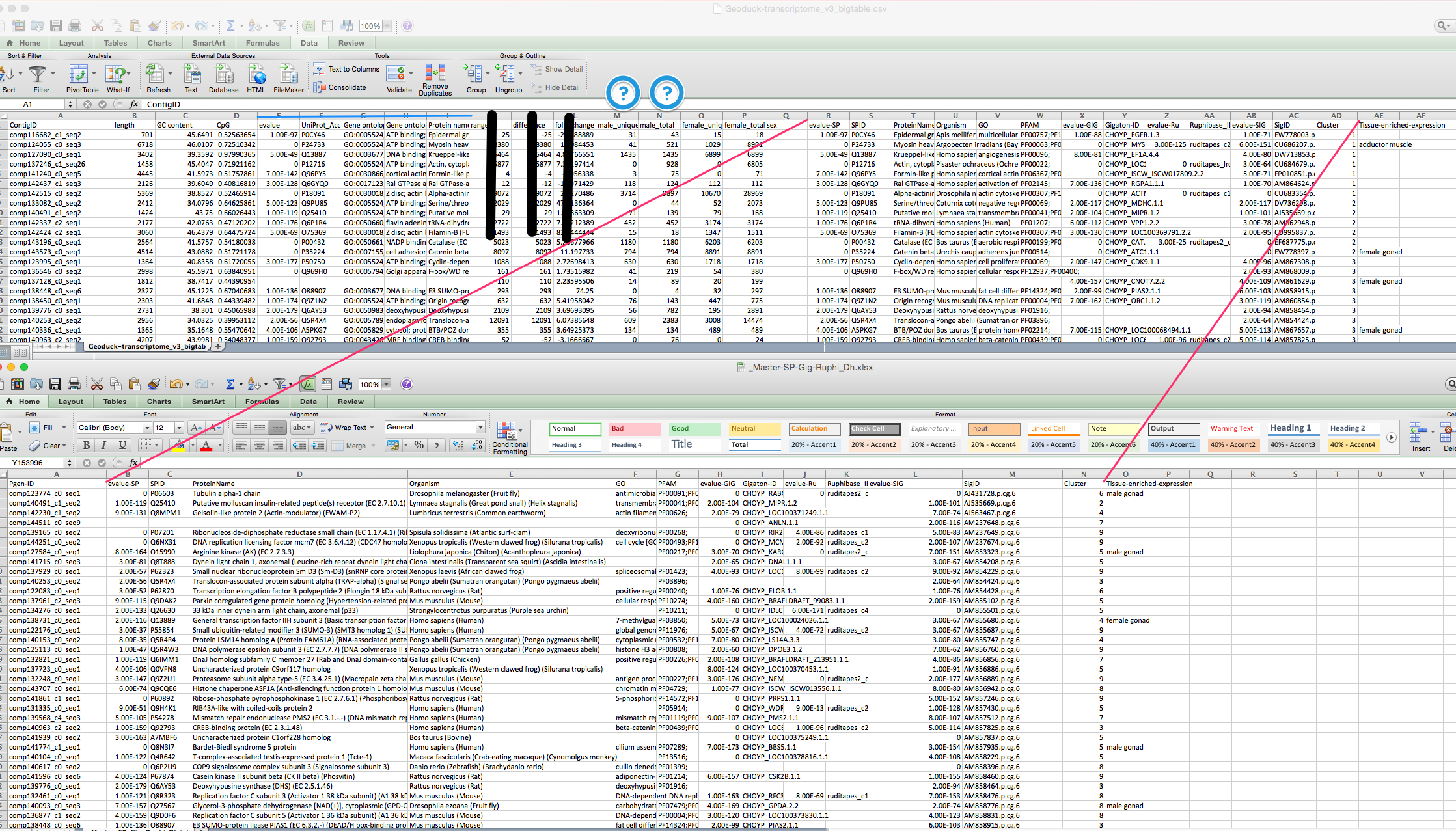
Task: Open the font size dropdown showing 12
Action: pos(178,428)
